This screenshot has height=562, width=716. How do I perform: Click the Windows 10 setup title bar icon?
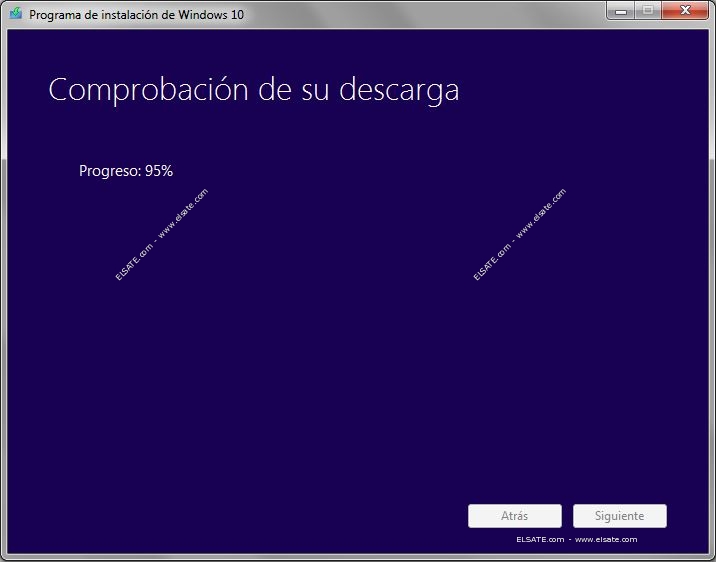[16, 14]
